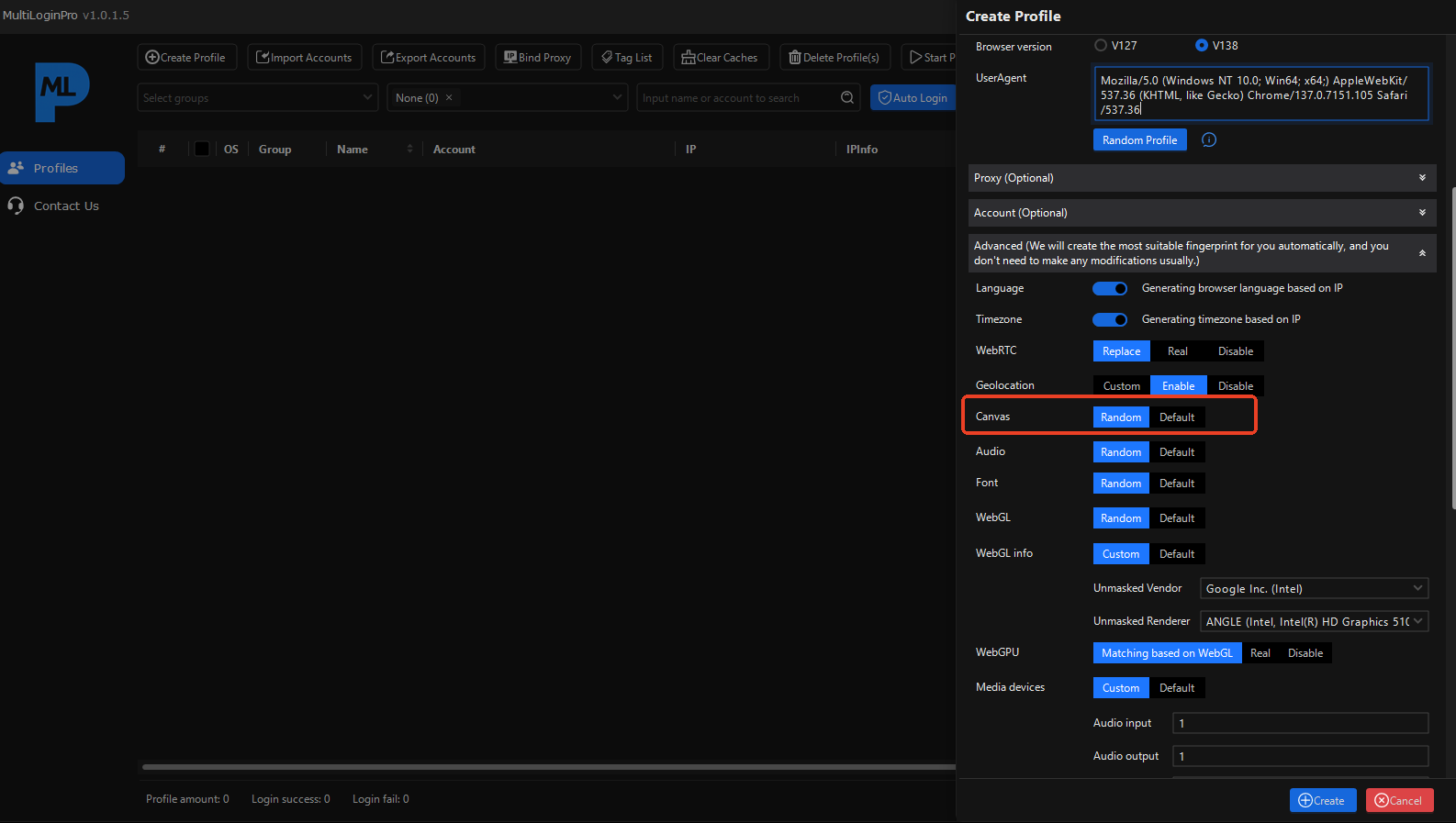Click the Cancel button
Viewport: 1456px width, 823px height.
1399,800
